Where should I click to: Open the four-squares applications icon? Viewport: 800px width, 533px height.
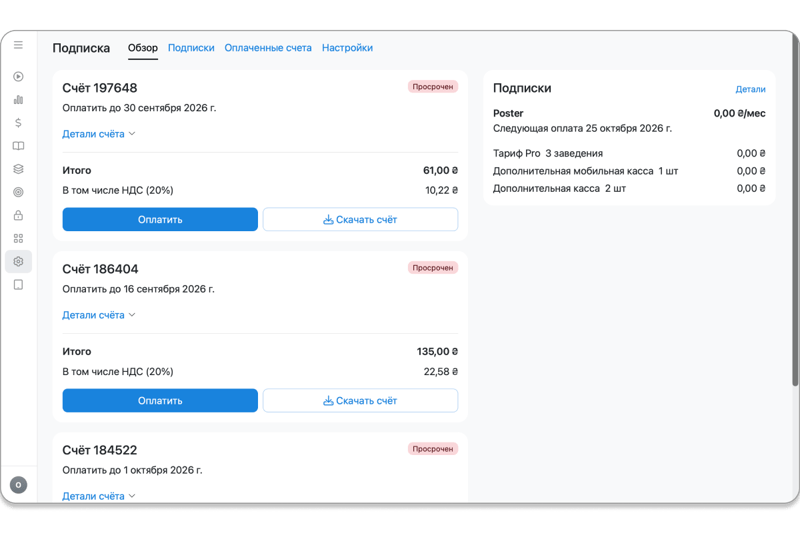(x=18, y=238)
